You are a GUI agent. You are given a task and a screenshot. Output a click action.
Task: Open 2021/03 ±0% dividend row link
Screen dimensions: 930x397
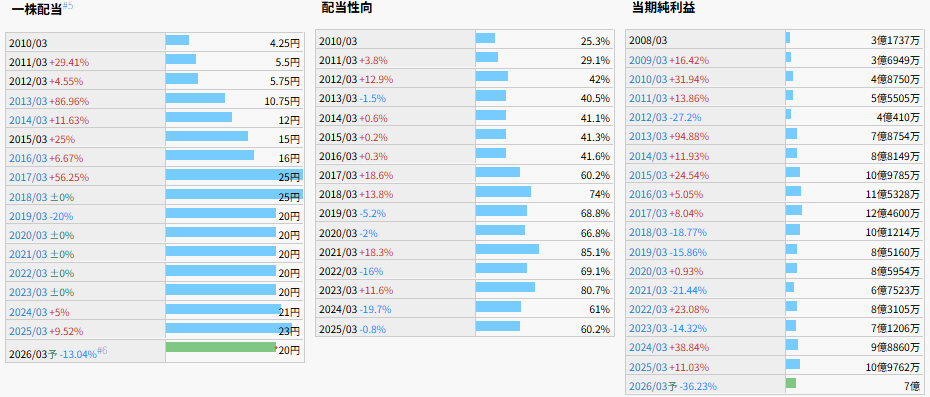pyautogui.click(x=28, y=254)
